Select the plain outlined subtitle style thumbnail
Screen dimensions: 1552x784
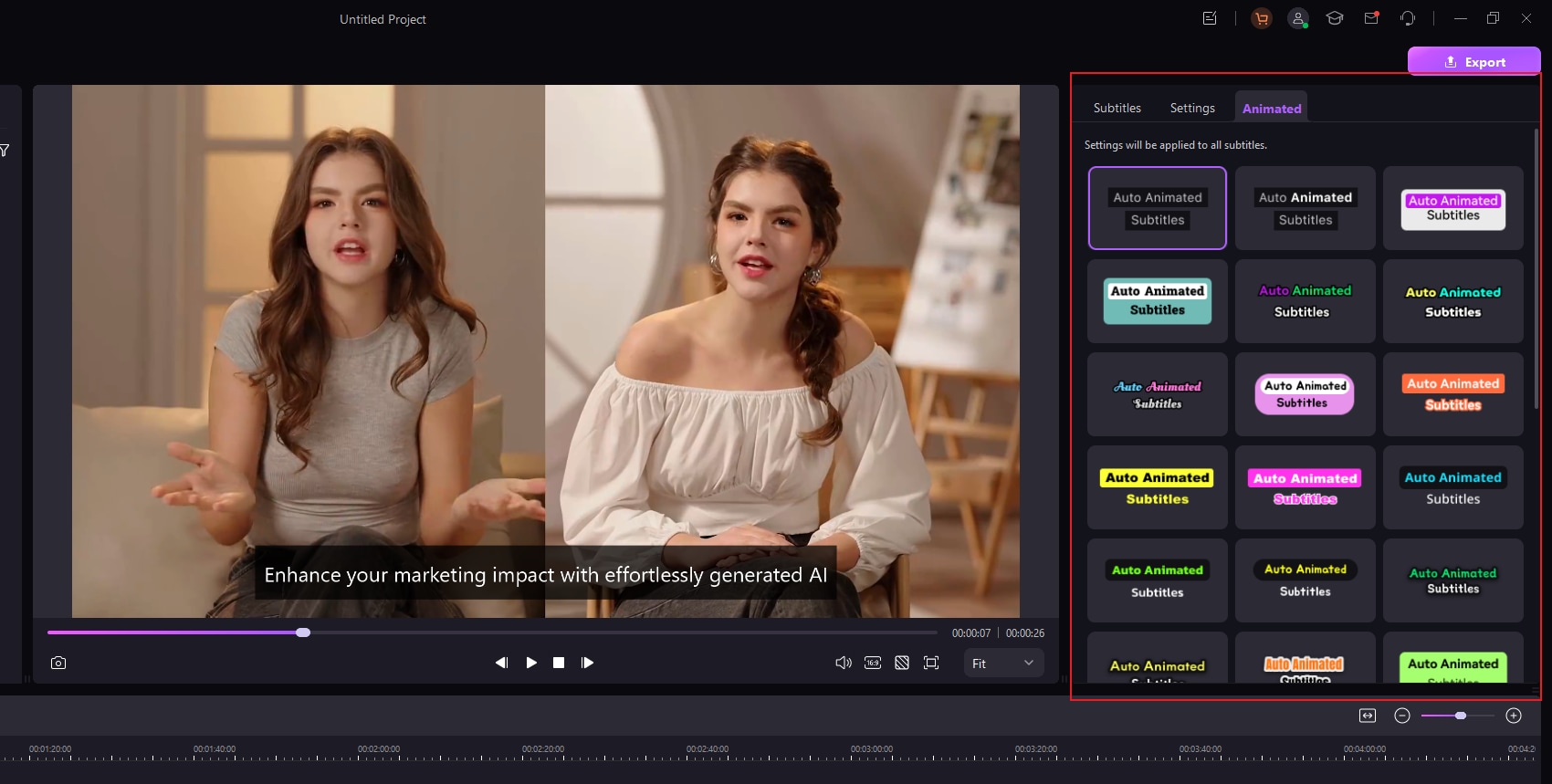[x=1158, y=208]
